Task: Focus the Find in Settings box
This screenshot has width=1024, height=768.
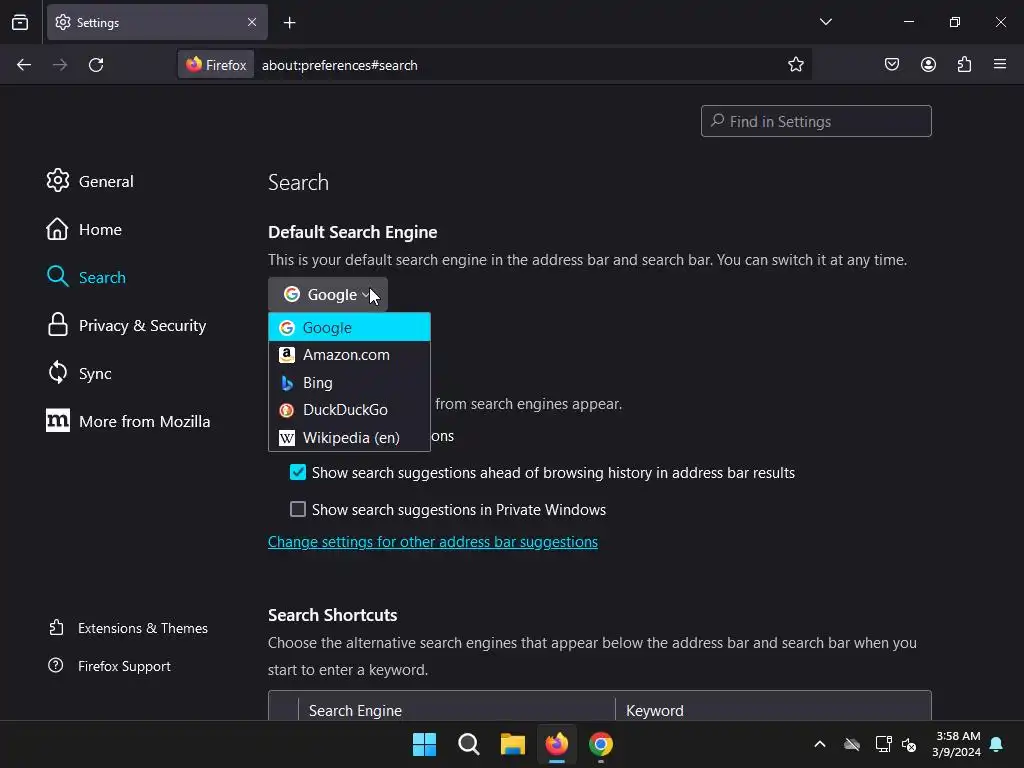Action: click(816, 121)
